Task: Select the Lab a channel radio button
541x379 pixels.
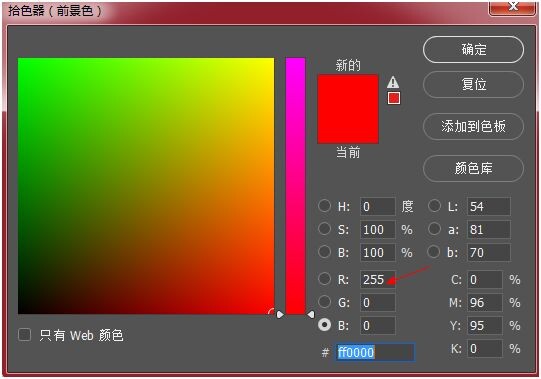Action: pos(434,229)
